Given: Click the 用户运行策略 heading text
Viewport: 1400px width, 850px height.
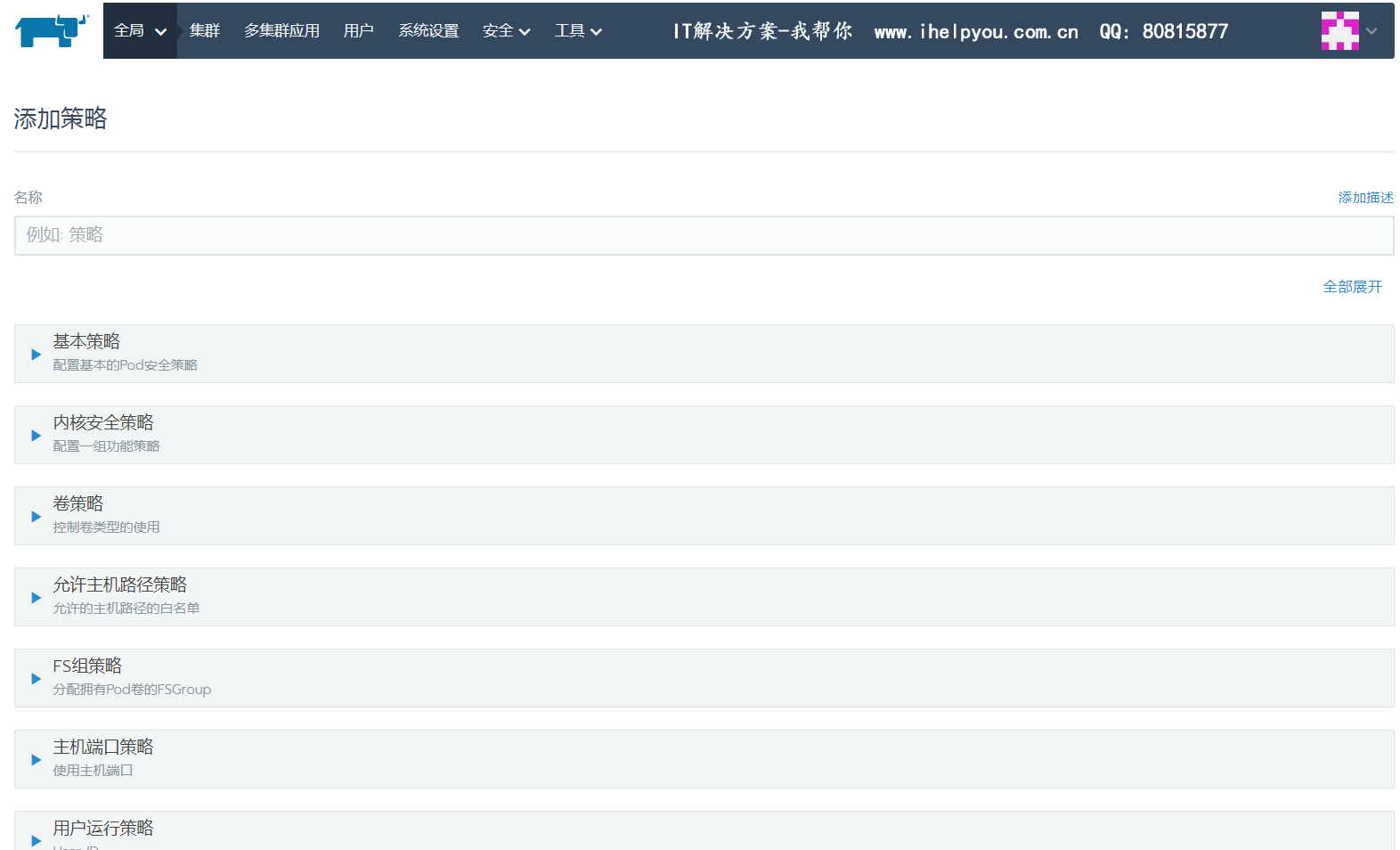Looking at the screenshot, I should click(x=103, y=828).
